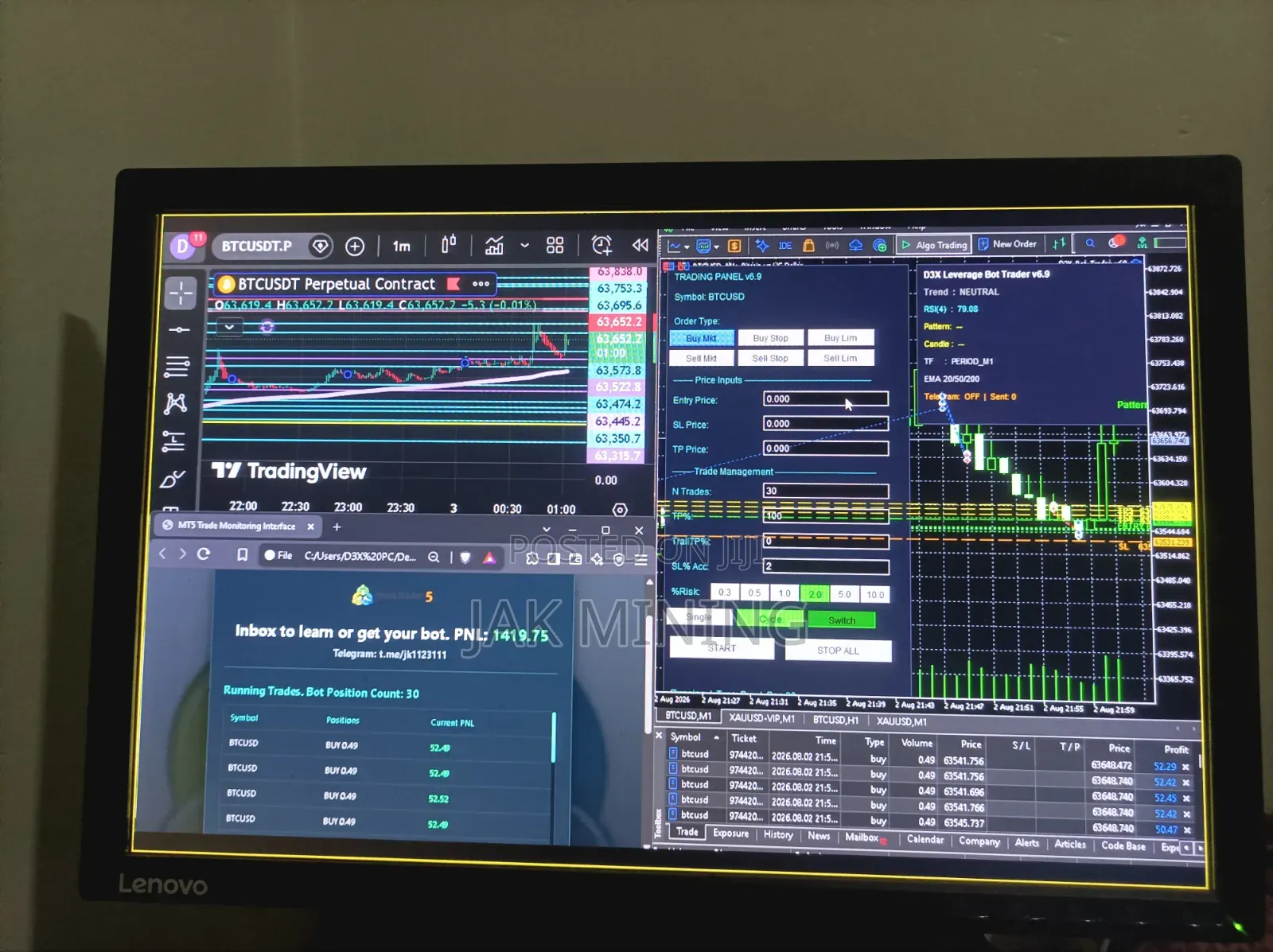Open the position forecasting tools
Viewport: 1273px width, 952px height.
(x=173, y=441)
